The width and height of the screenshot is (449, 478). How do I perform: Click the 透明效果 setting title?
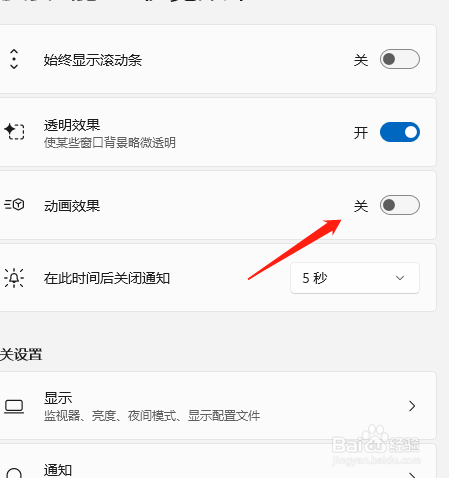[x=72, y=125]
